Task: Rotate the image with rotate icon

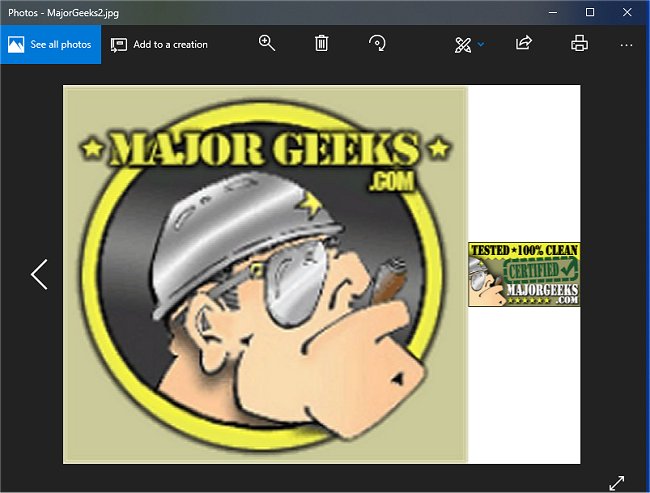Action: coord(377,43)
